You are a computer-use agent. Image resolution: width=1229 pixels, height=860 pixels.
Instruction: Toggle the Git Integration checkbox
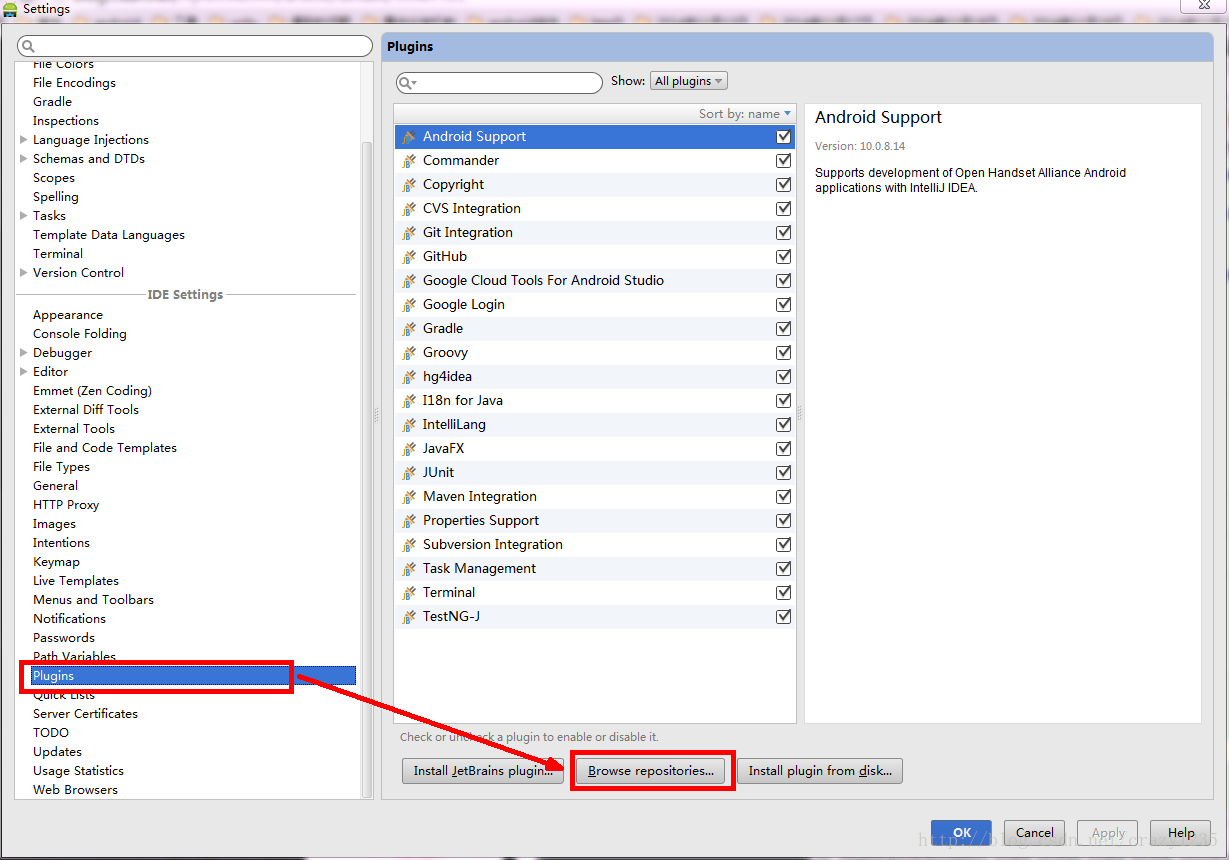pyautogui.click(x=783, y=233)
